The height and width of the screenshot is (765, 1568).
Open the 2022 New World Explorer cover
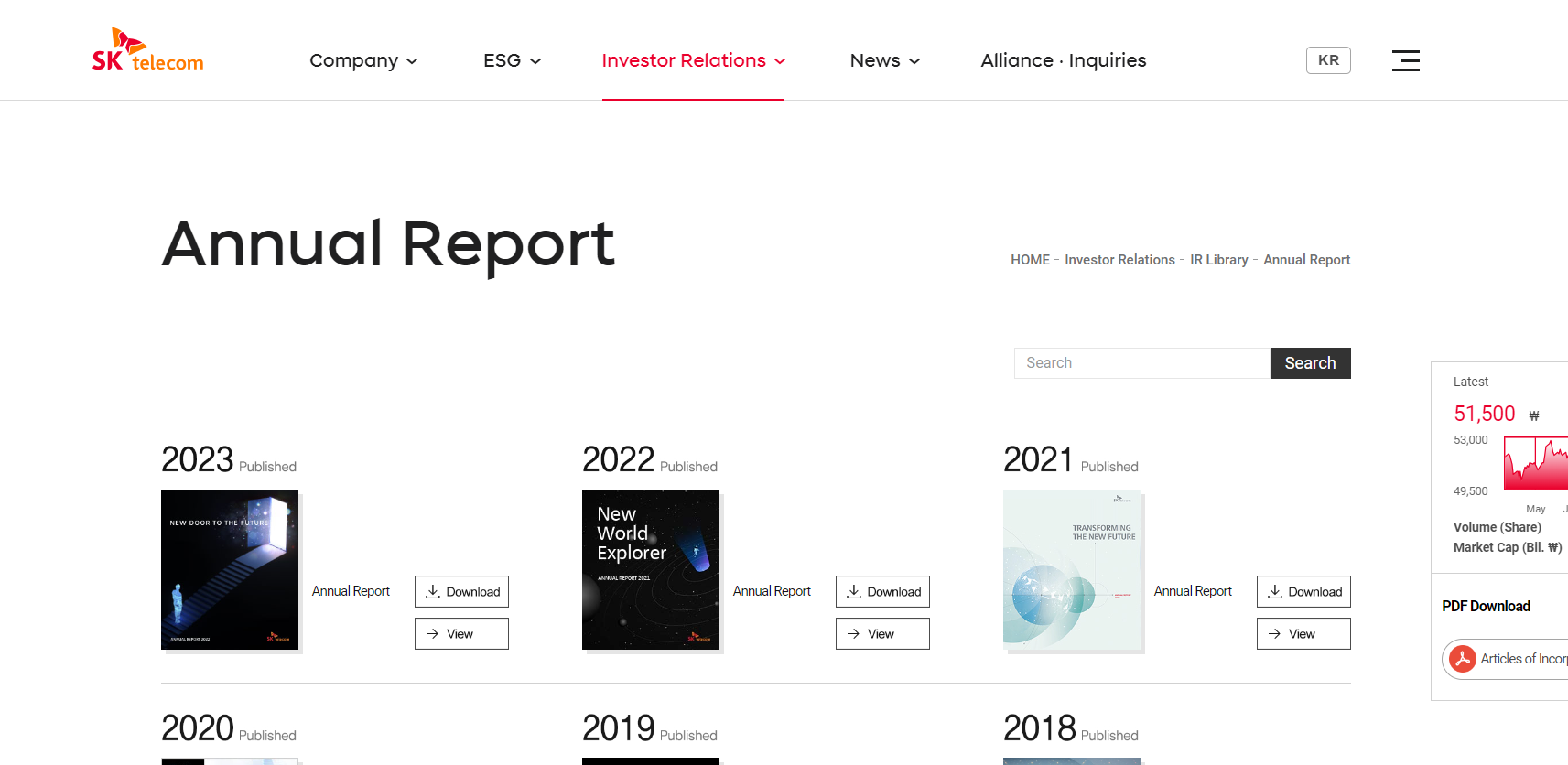(651, 569)
